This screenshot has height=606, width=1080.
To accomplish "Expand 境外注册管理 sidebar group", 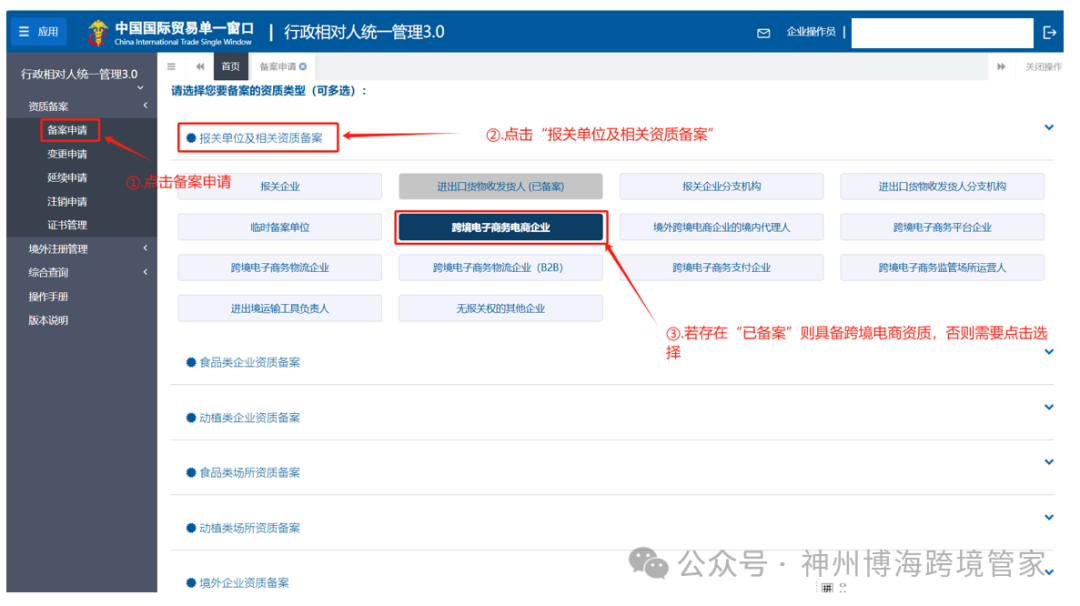I will coord(83,249).
